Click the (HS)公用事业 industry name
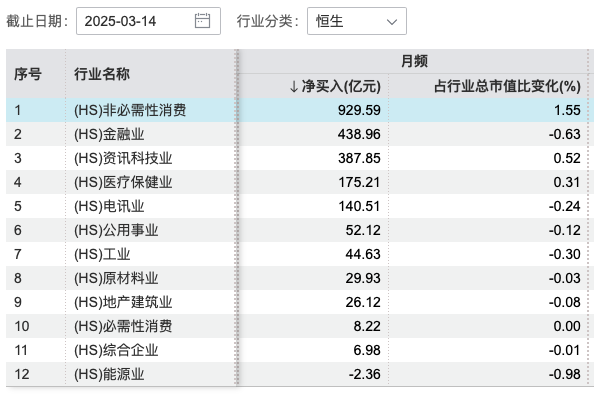 tap(116, 230)
